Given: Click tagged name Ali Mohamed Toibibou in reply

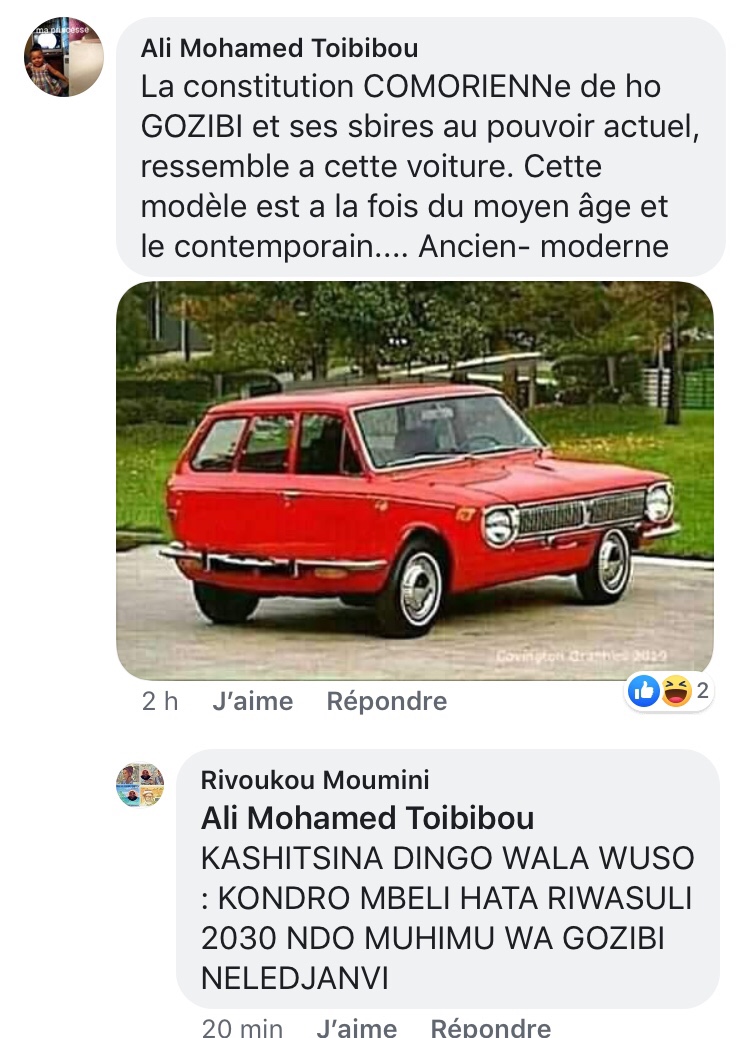Looking at the screenshot, I should (x=368, y=818).
